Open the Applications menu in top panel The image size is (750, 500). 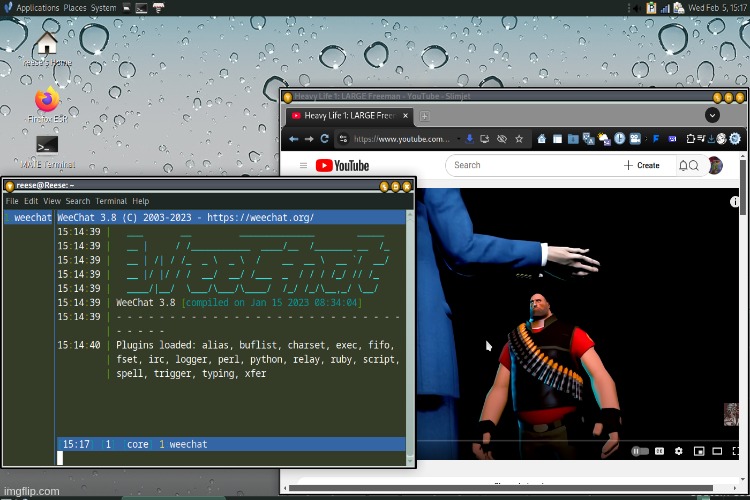click(x=37, y=8)
